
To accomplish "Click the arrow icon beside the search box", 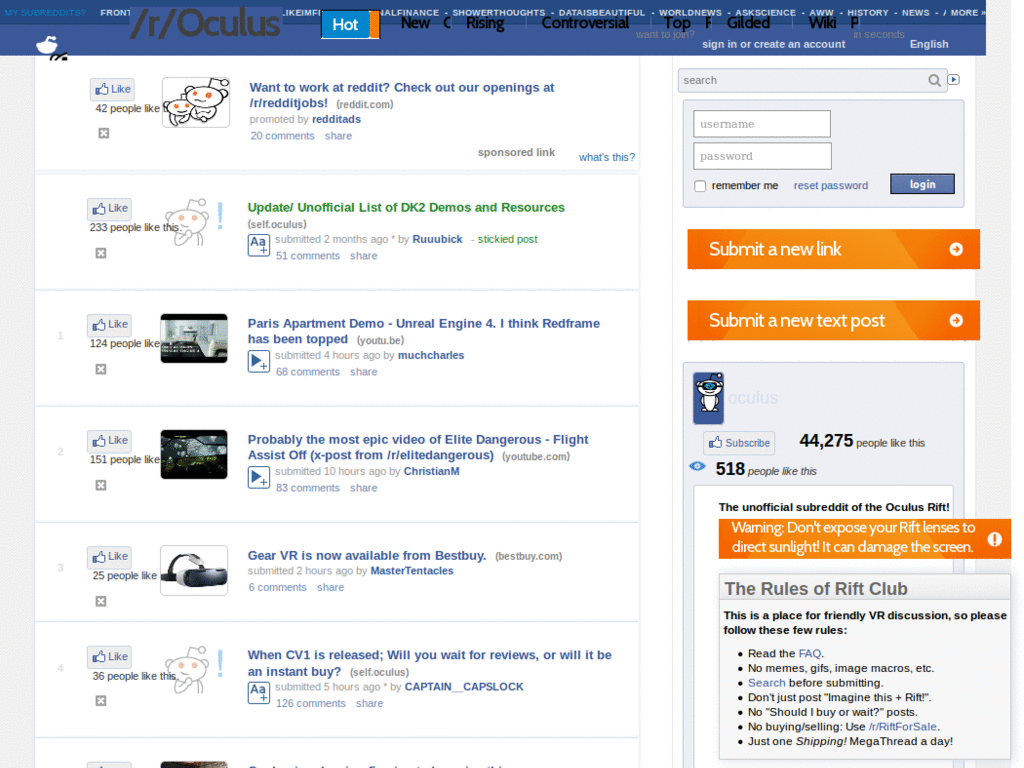I will coord(954,80).
